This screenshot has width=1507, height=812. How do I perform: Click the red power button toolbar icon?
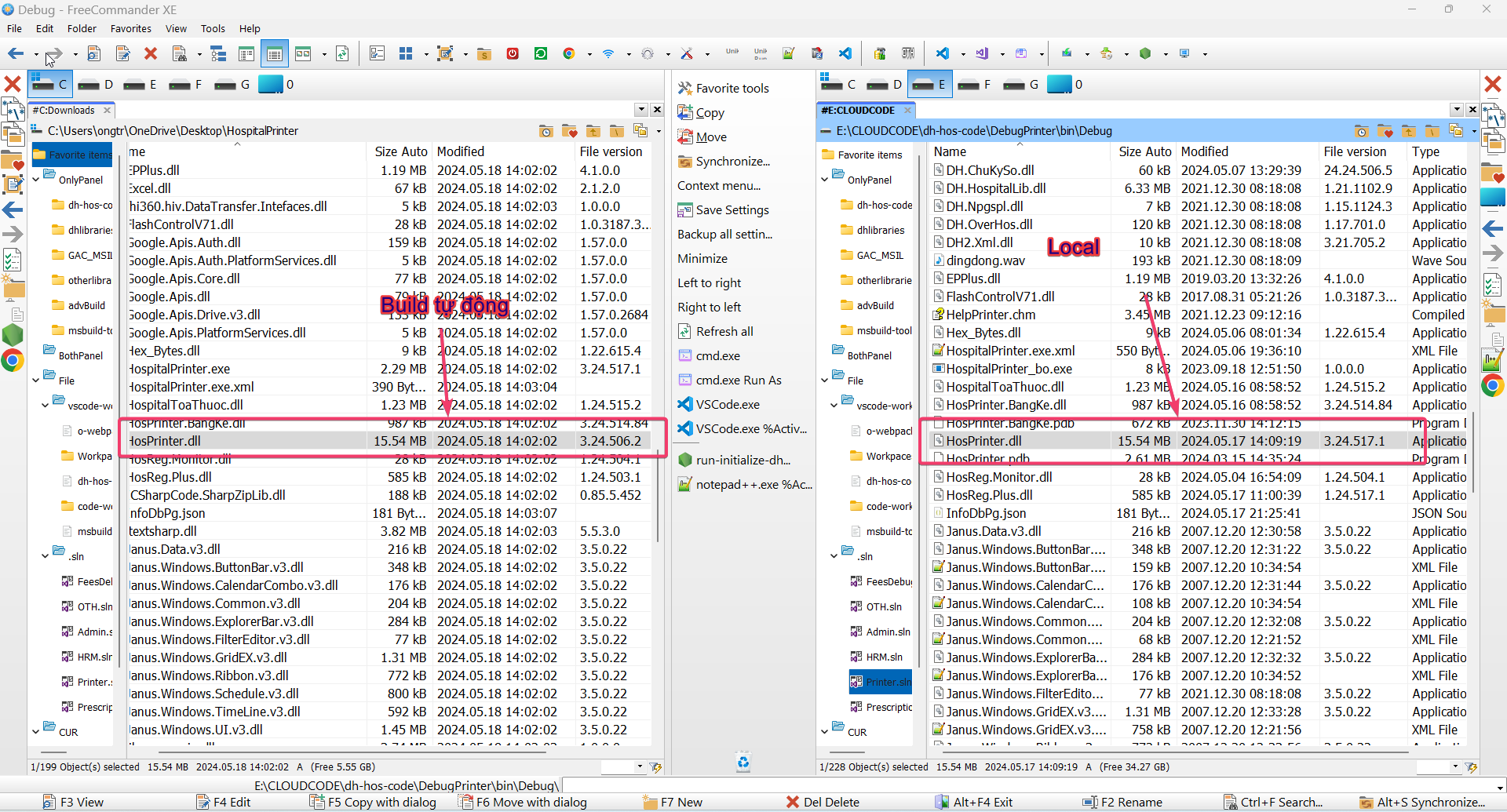tap(513, 53)
